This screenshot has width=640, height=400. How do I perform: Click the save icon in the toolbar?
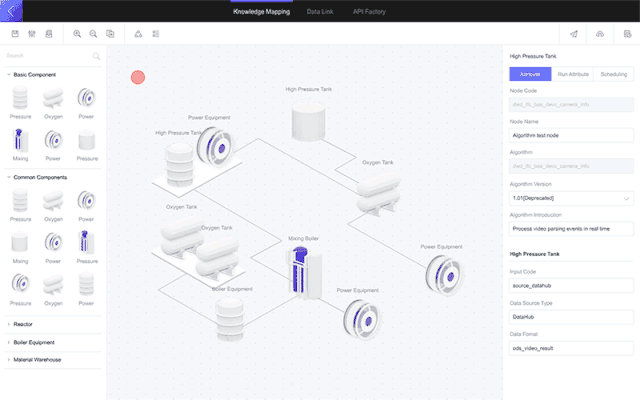tap(14, 33)
